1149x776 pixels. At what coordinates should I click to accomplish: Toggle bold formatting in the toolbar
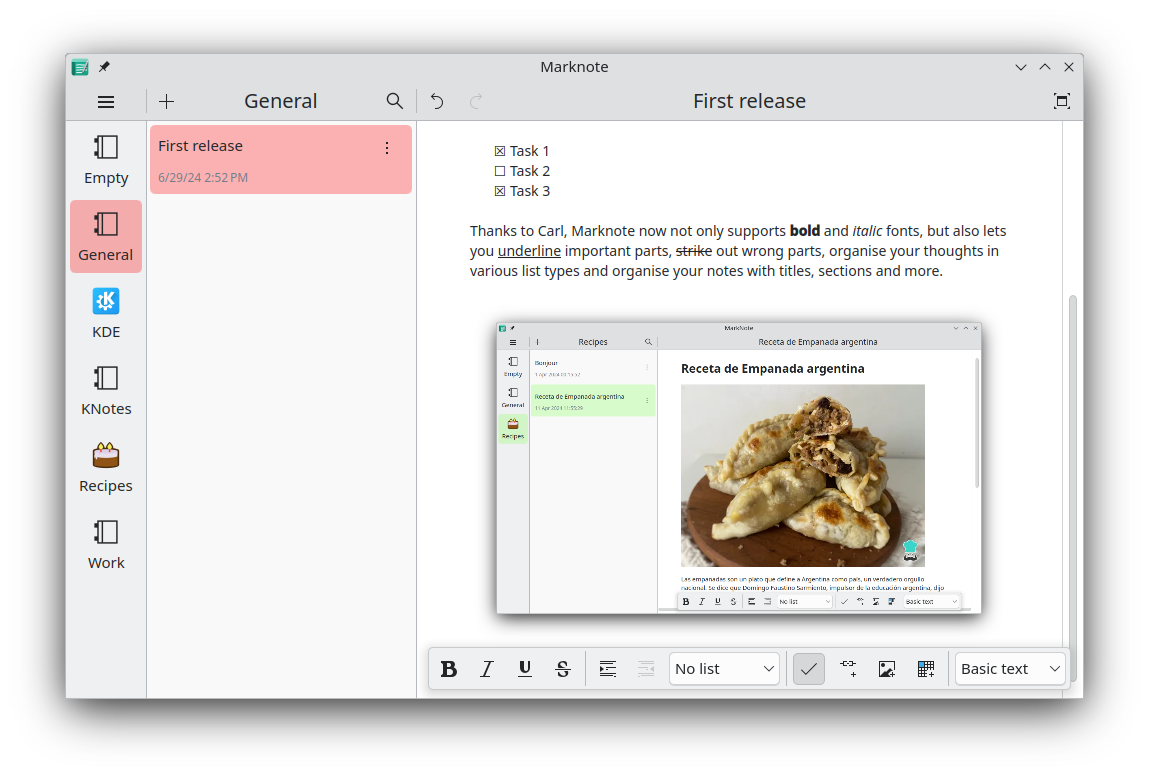tap(449, 669)
